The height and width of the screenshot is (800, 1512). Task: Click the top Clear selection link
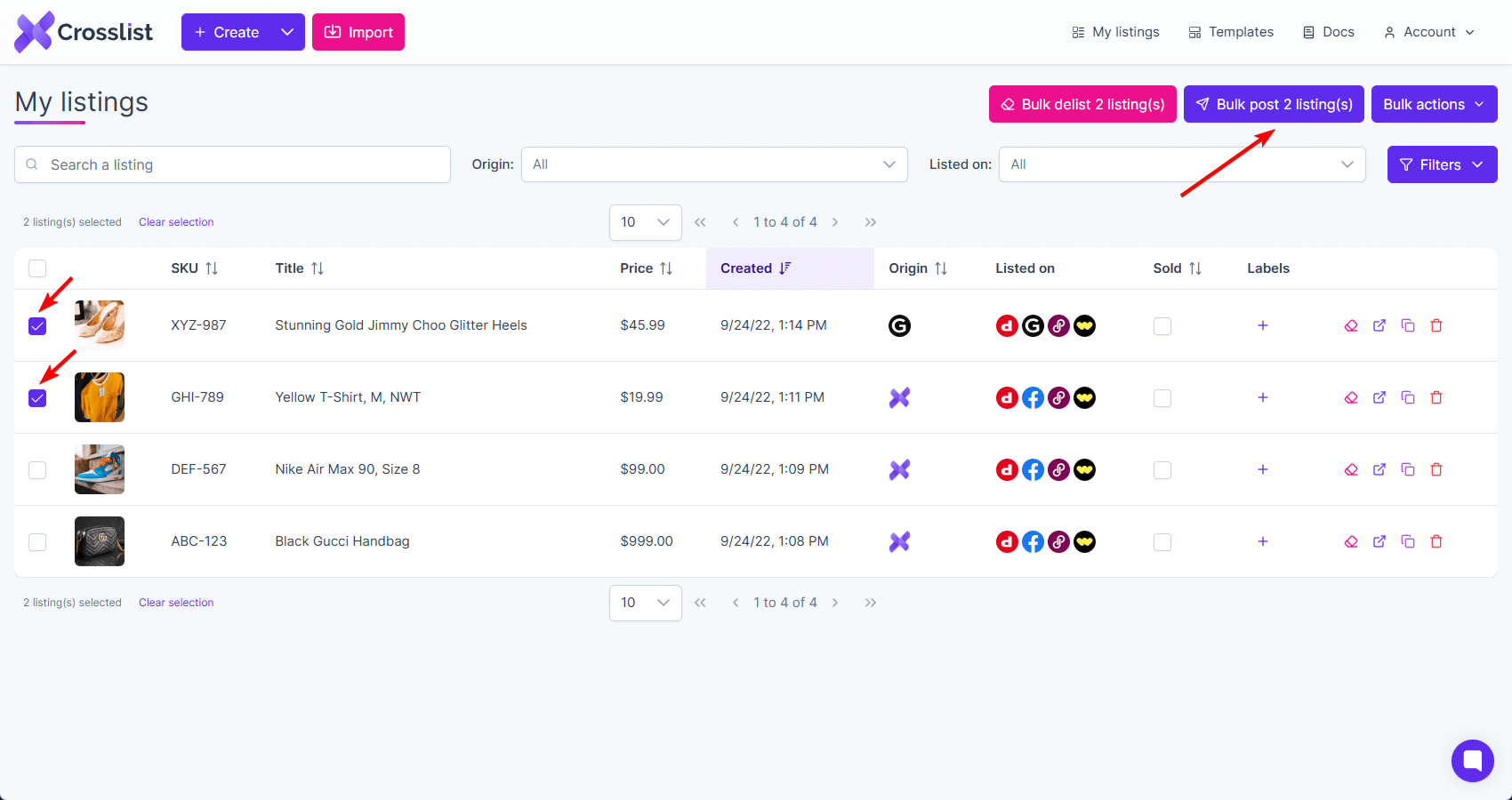pyautogui.click(x=176, y=222)
